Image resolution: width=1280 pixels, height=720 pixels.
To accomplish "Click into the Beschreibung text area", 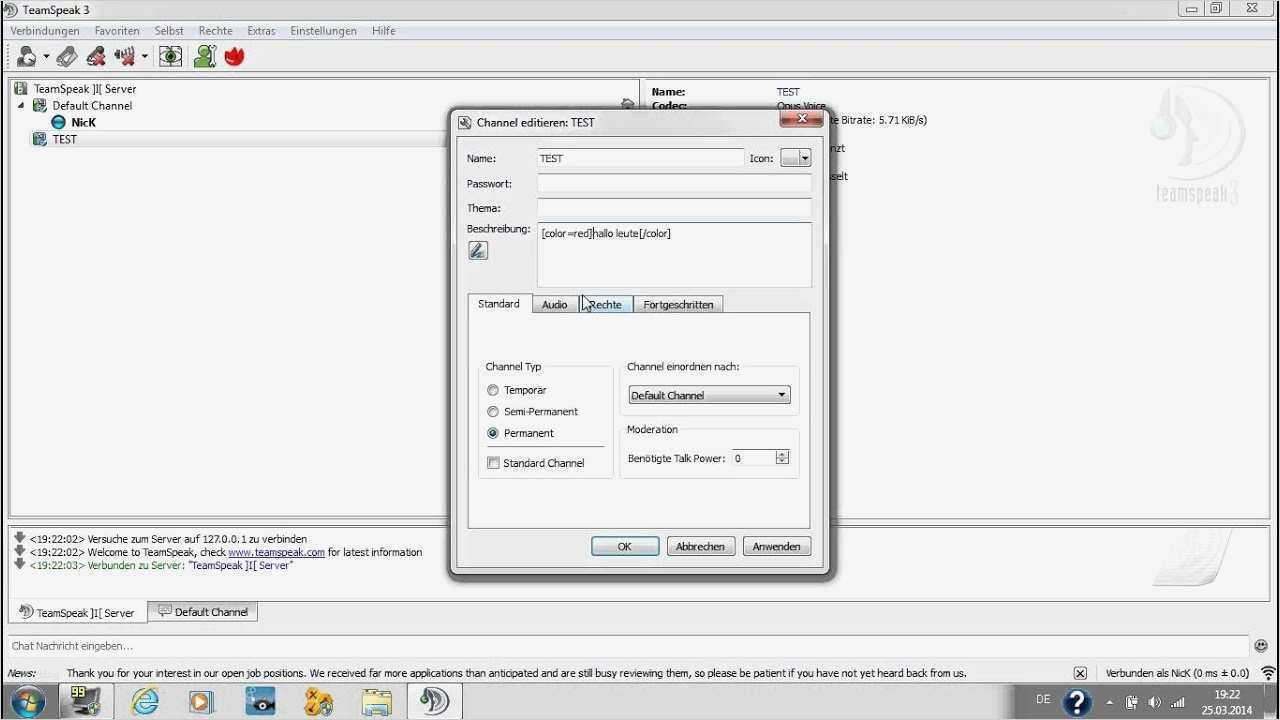I will 674,255.
